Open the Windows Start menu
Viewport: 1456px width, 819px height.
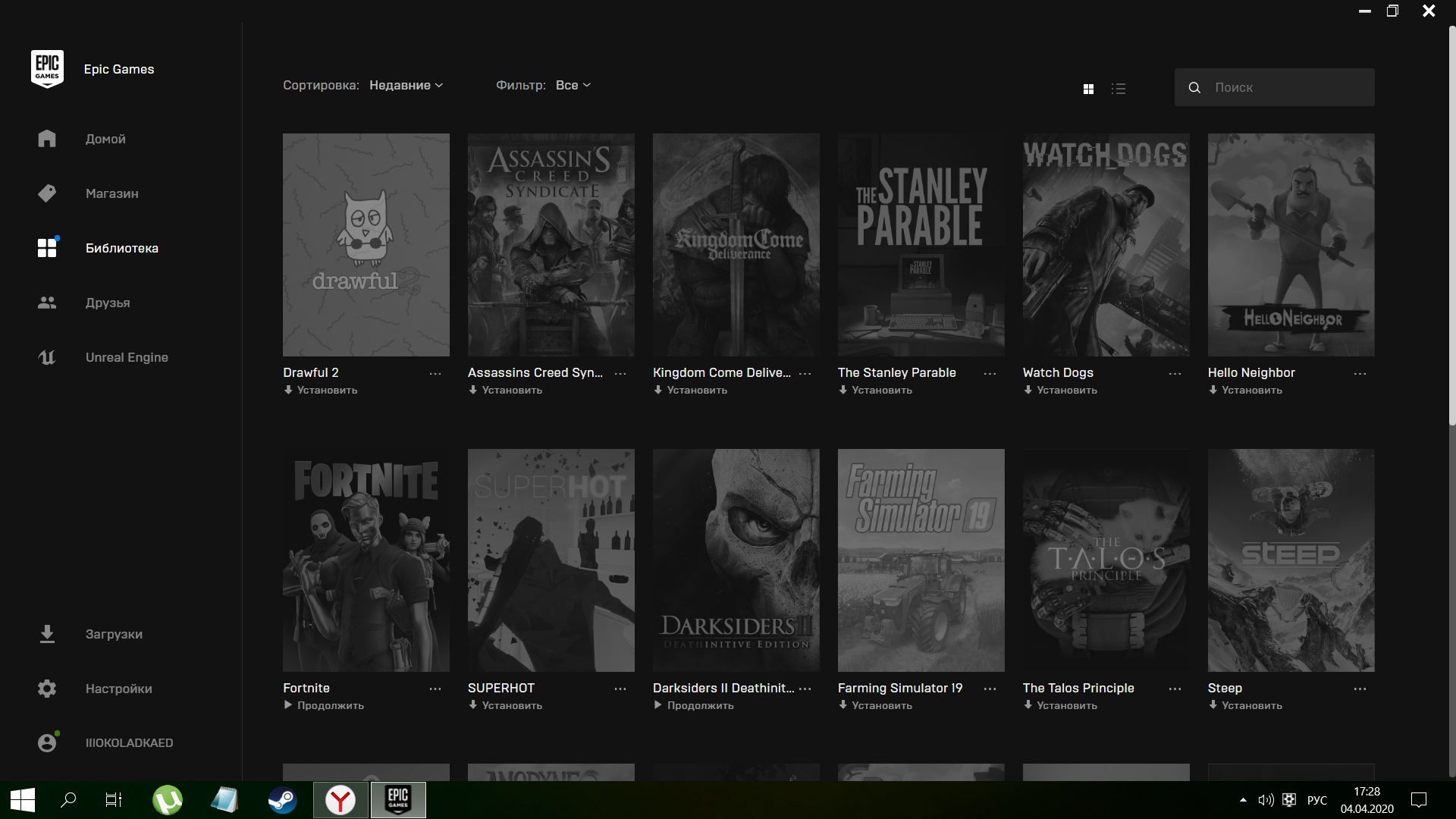[x=22, y=800]
